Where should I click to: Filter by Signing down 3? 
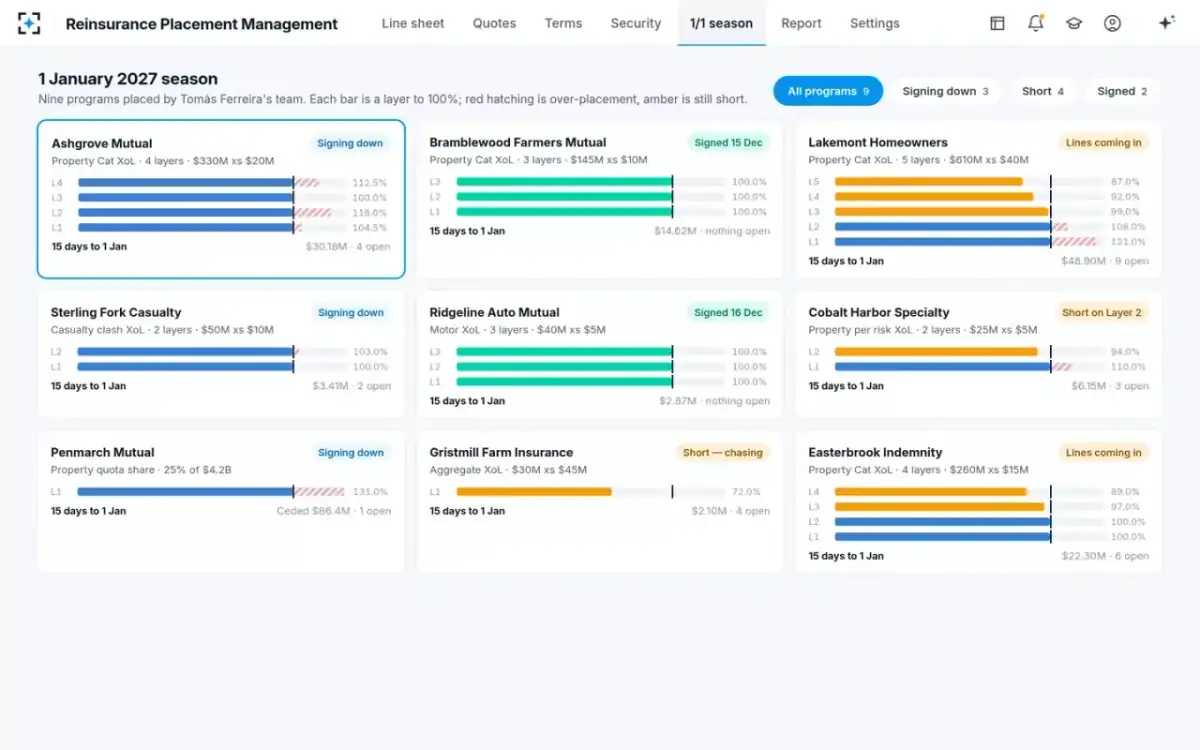945,91
